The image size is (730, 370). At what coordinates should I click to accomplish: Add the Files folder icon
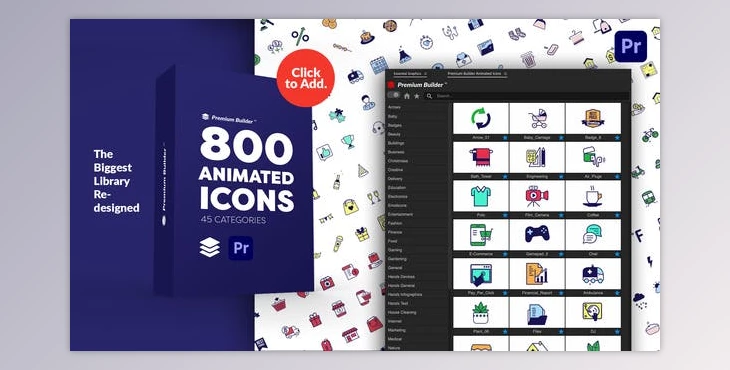point(537,313)
